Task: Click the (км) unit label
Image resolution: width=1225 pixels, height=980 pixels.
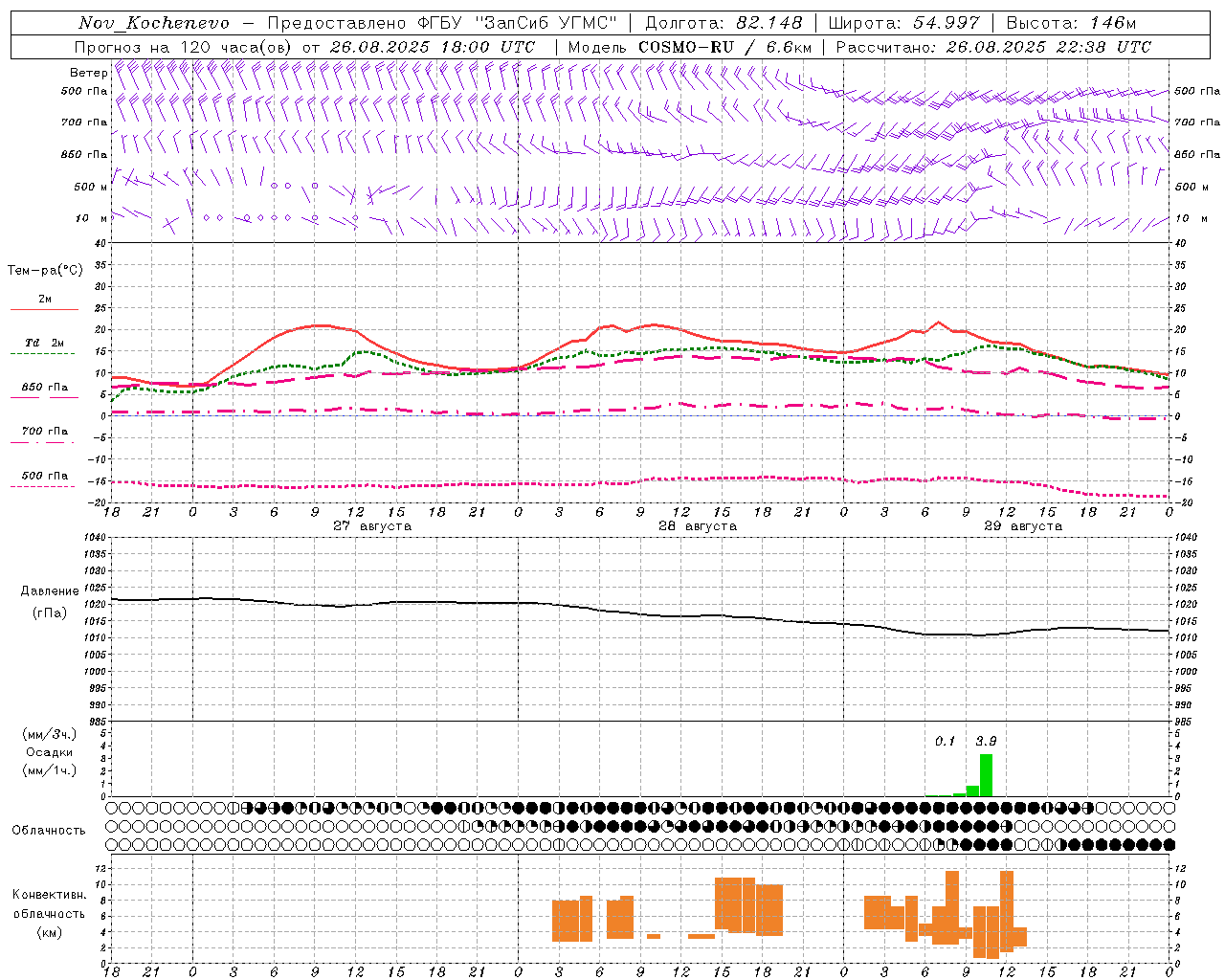Action: pos(50,932)
